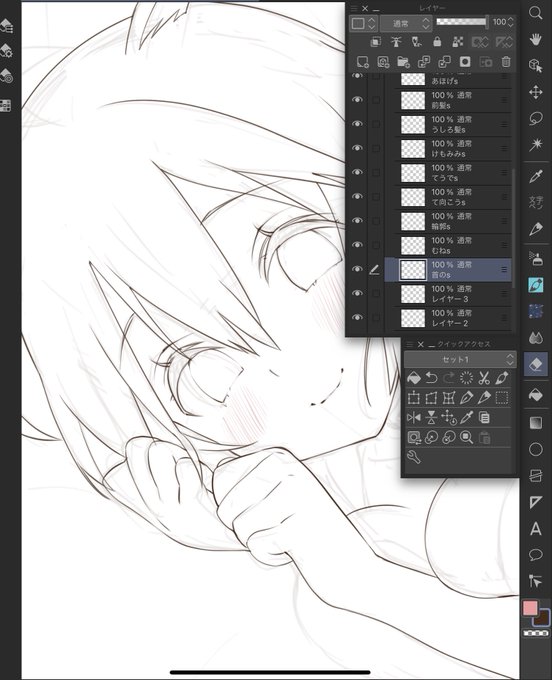
Task: Select the Gradient tool
Action: tap(536, 422)
